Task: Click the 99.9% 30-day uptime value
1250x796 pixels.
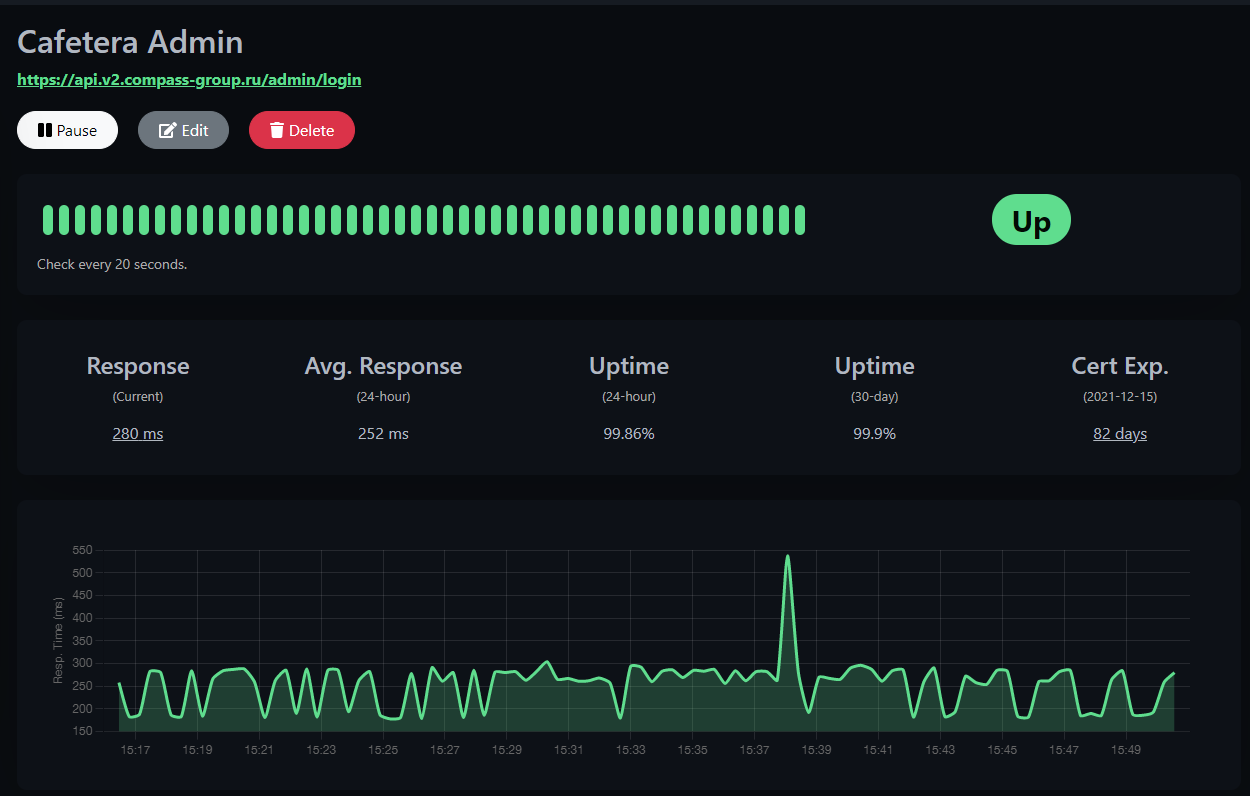Action: [874, 434]
